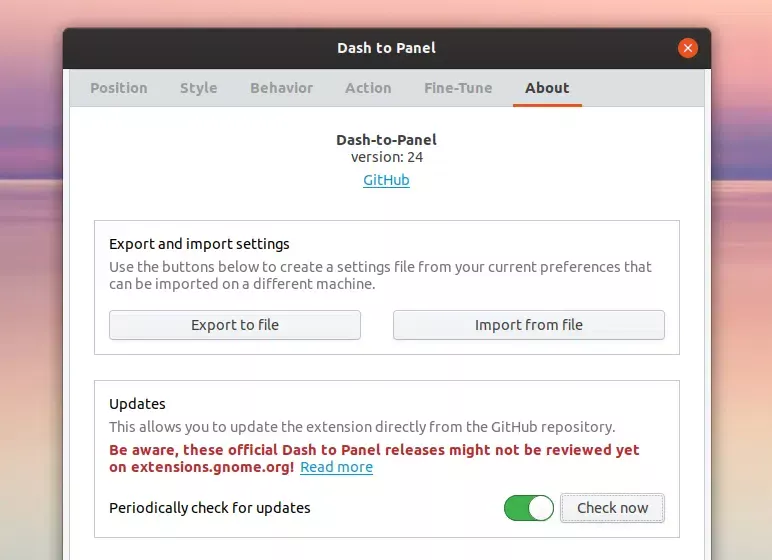Click the red warning text about releases

pos(374,450)
